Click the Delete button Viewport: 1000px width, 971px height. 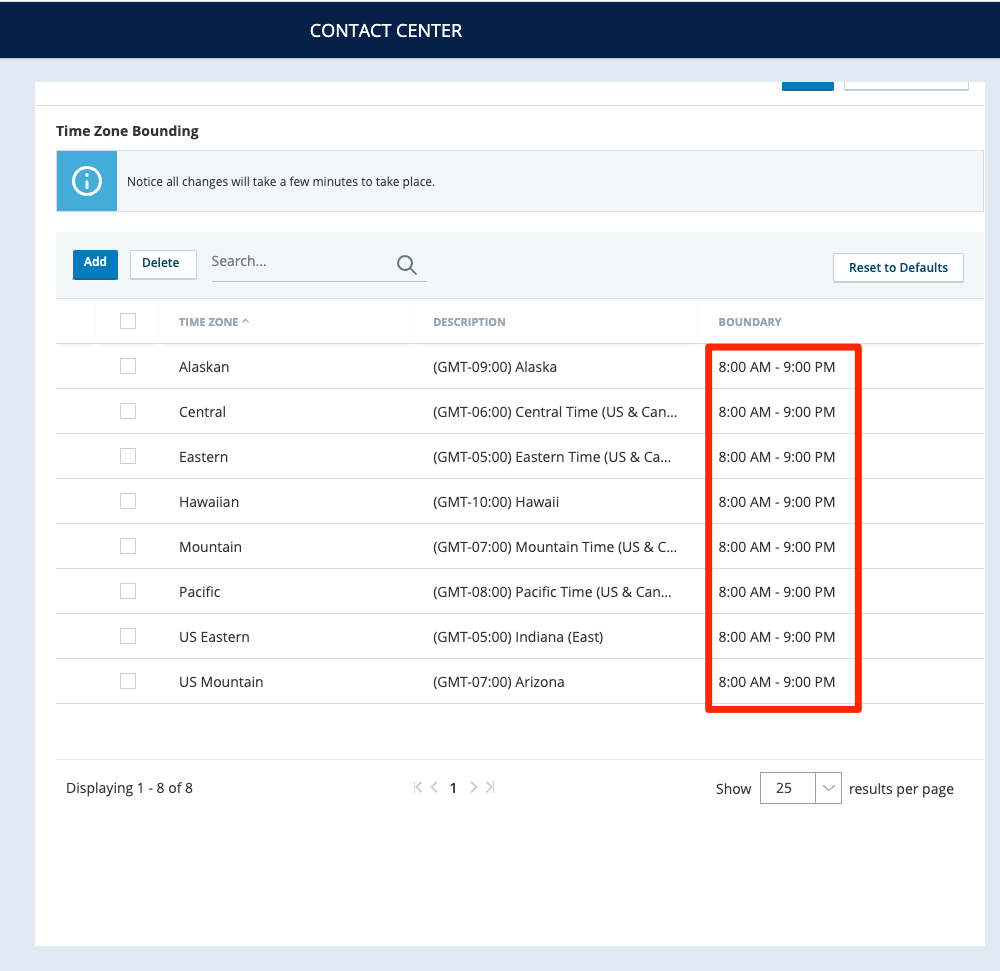161,263
